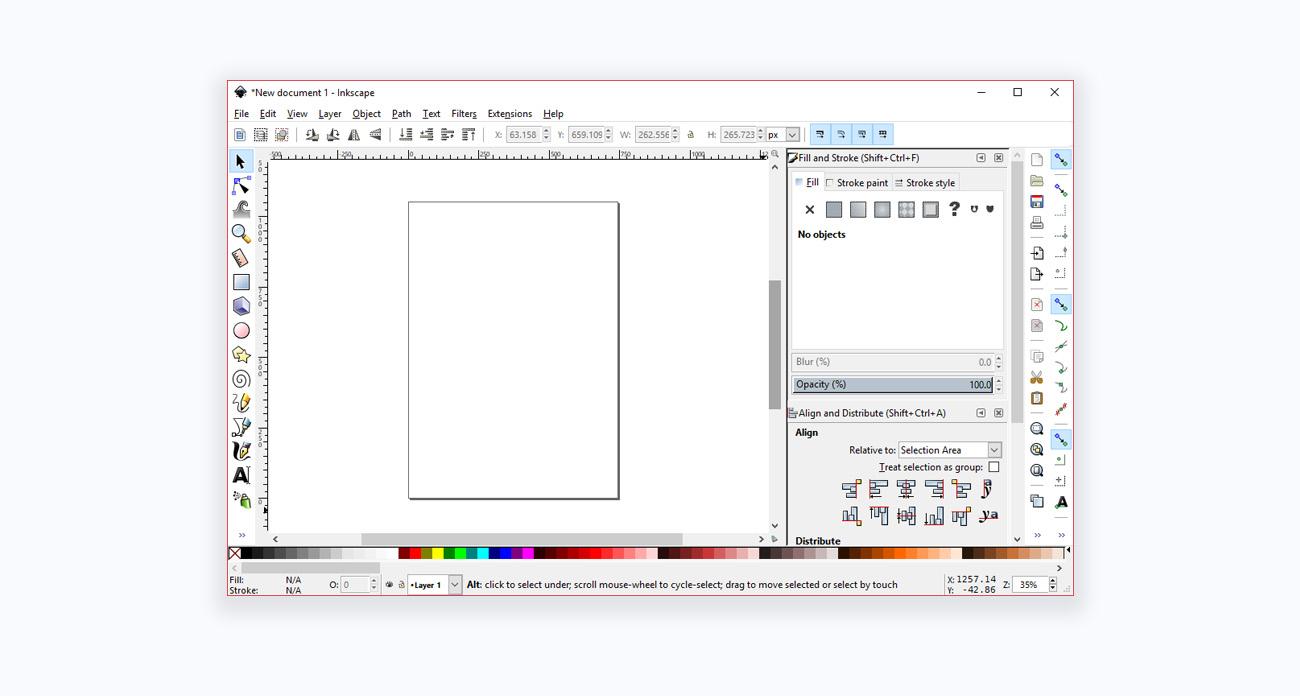
Task: Toggle current layer visibility eye icon
Action: click(x=389, y=585)
